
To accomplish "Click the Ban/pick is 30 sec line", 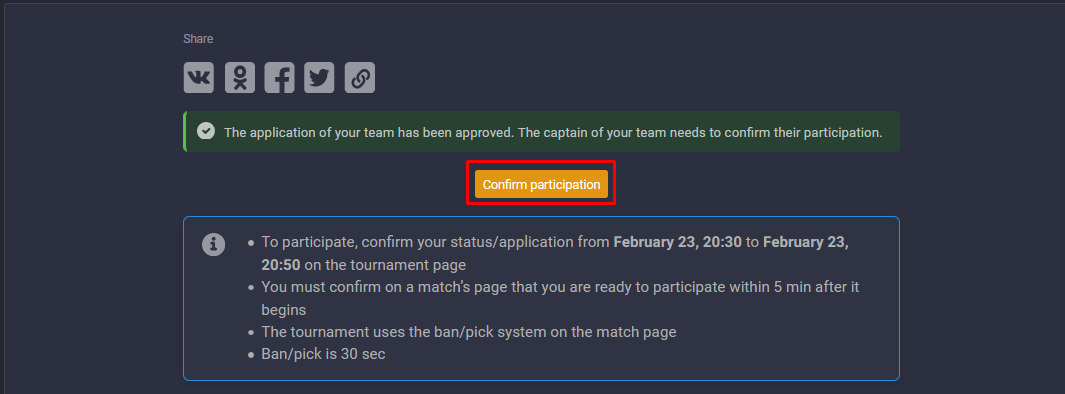I will [323, 354].
